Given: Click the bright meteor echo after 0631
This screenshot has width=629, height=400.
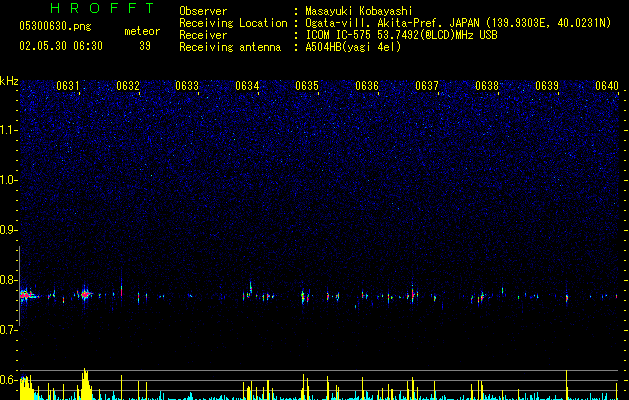Looking at the screenshot, I should tap(85, 294).
